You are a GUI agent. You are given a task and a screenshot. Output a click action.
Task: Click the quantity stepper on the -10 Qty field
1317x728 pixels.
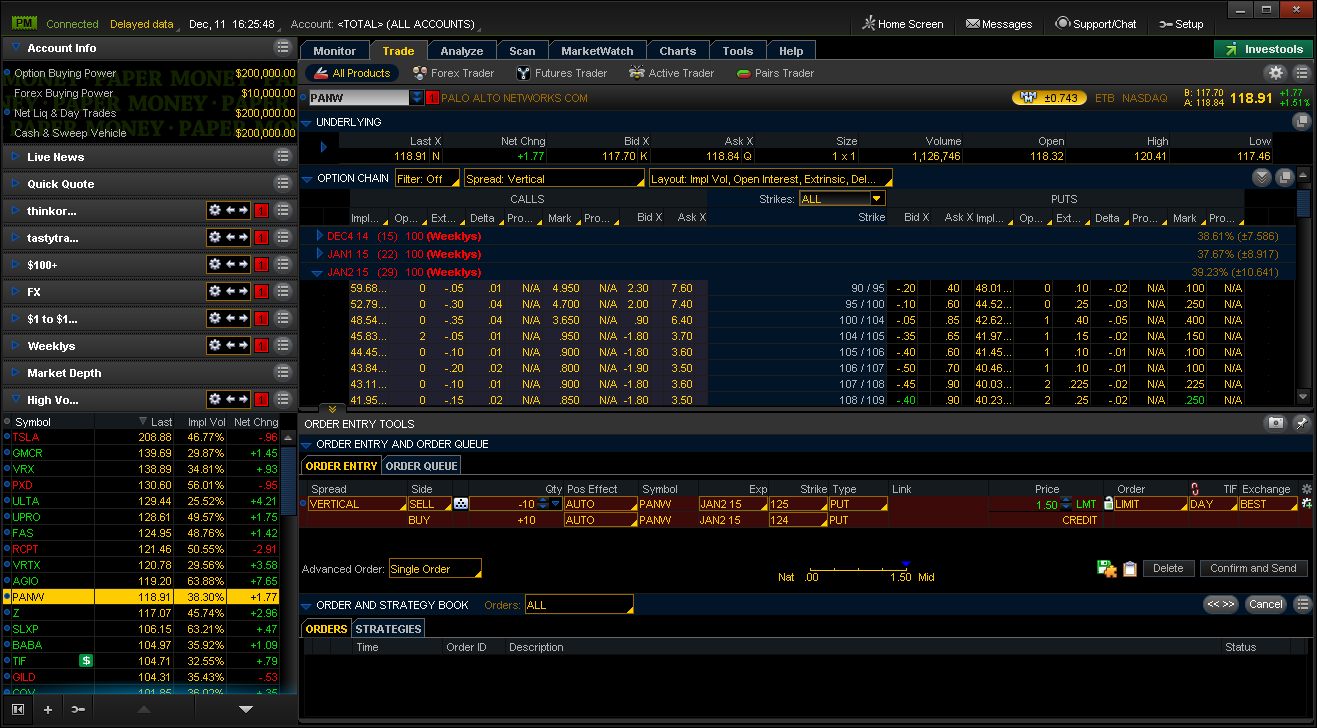544,504
